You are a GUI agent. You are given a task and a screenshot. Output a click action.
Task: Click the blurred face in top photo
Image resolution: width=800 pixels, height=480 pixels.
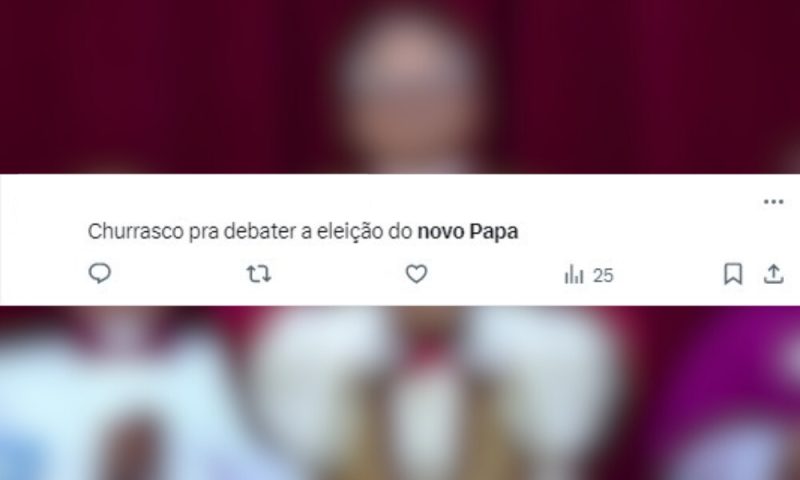[x=406, y=87]
